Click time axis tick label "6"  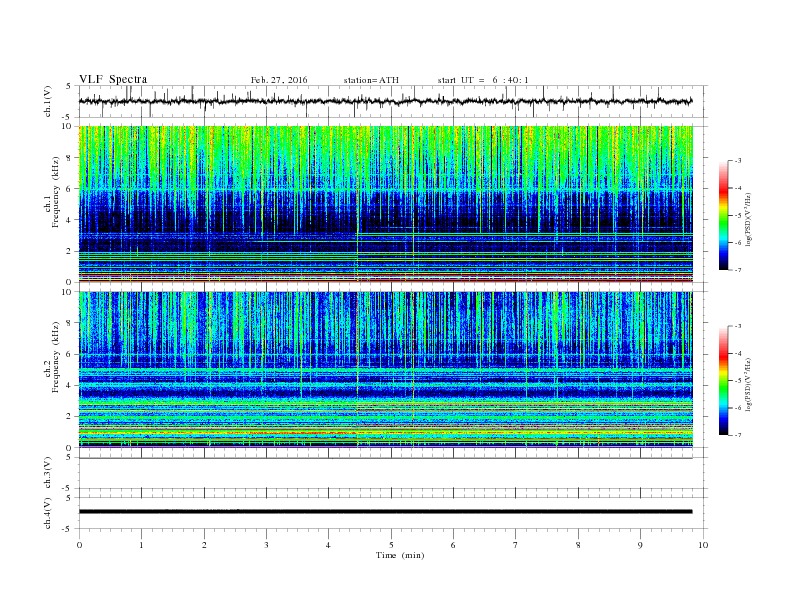[x=453, y=545]
